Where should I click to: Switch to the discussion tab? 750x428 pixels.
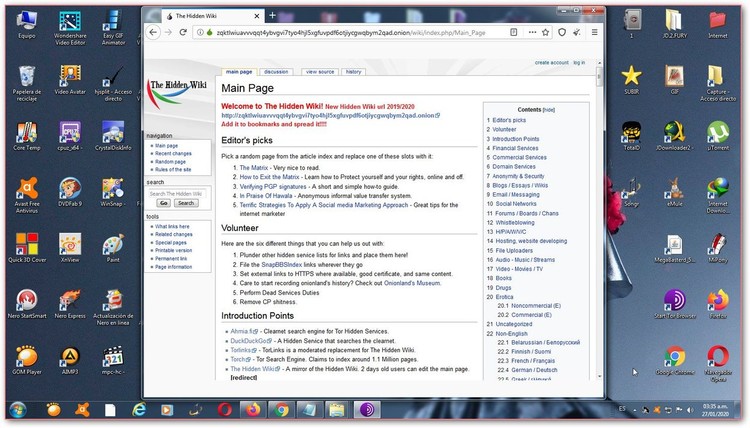(276, 72)
